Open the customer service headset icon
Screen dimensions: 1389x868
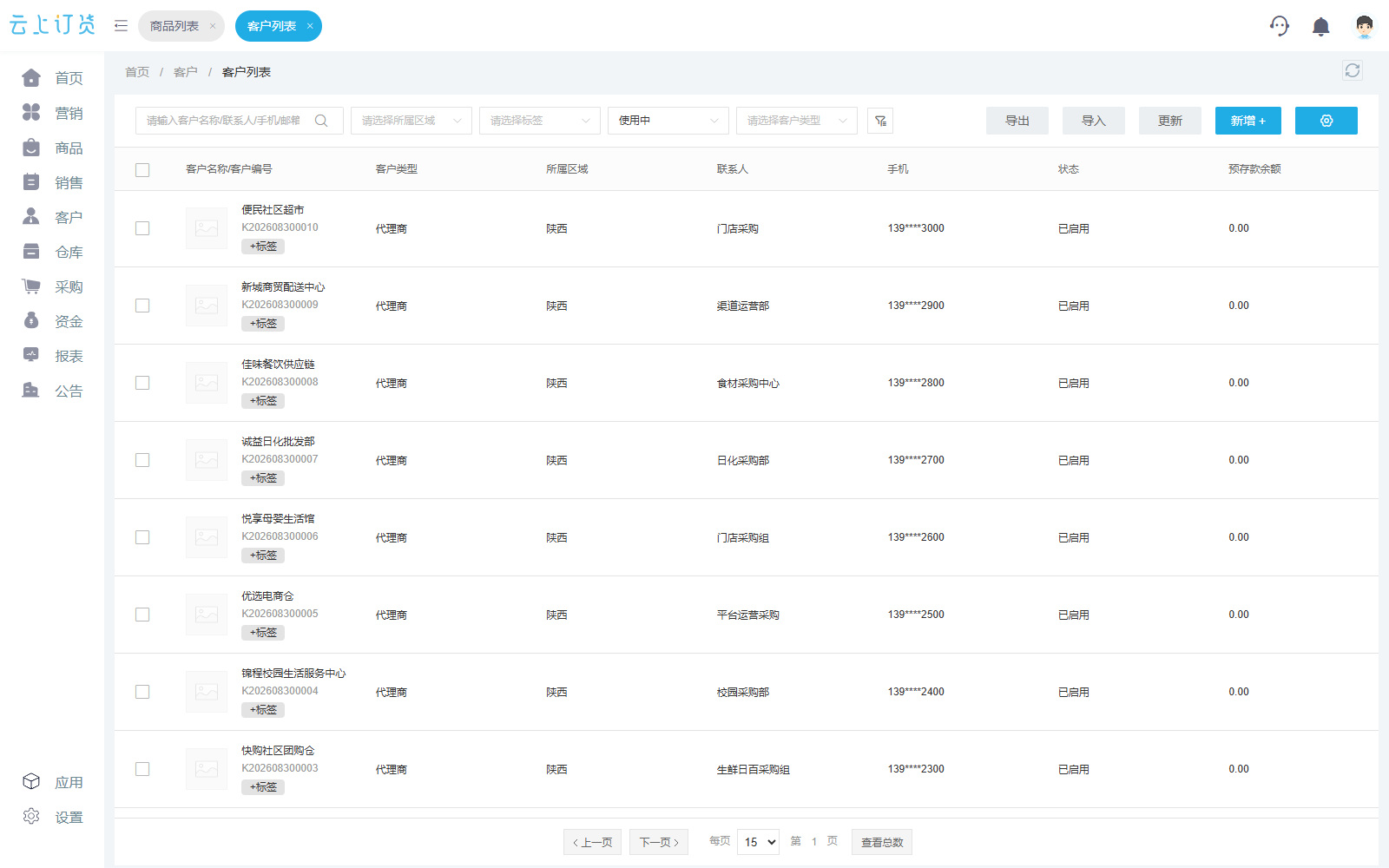(x=1280, y=26)
